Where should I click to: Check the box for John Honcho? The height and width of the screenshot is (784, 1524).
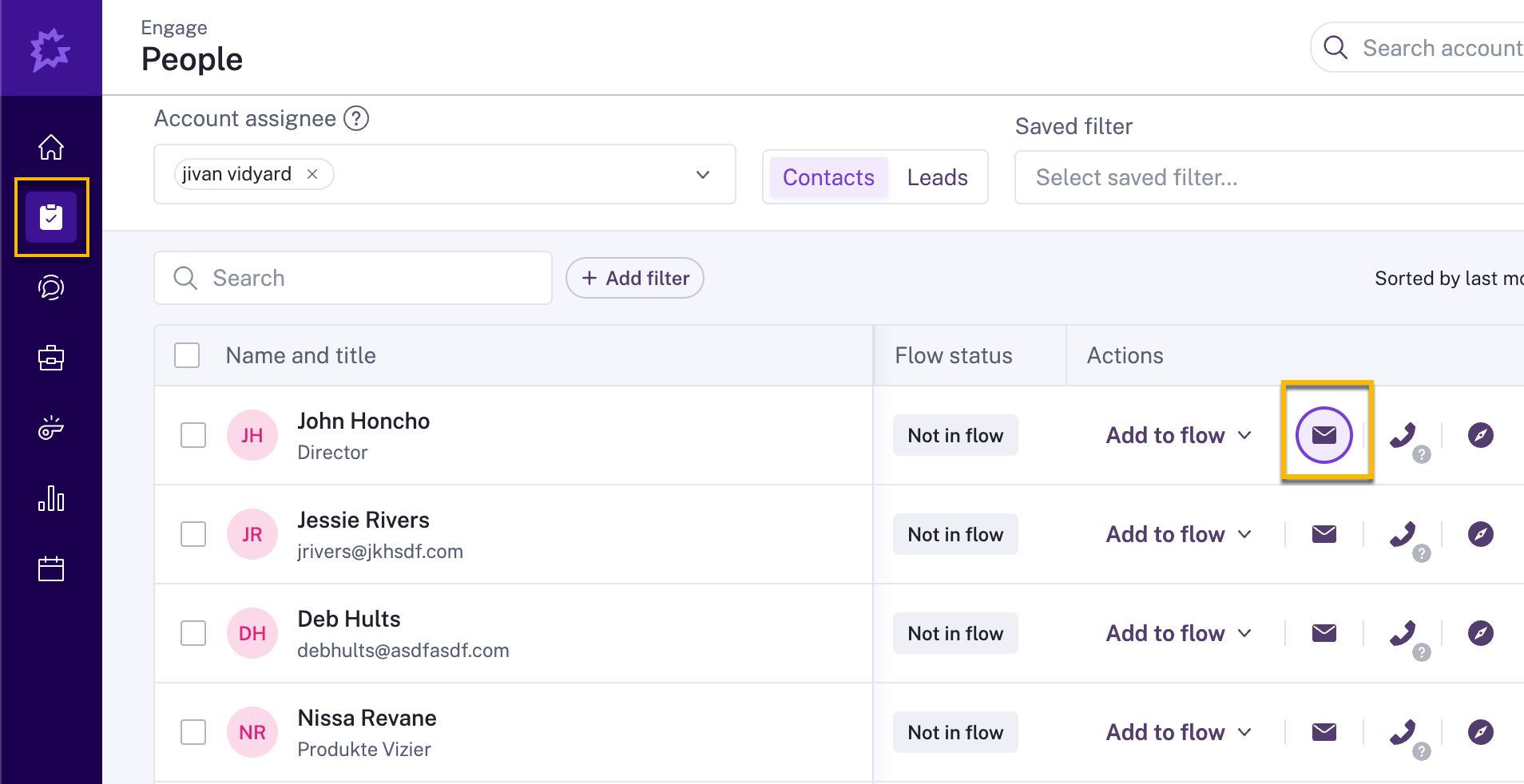click(x=193, y=435)
